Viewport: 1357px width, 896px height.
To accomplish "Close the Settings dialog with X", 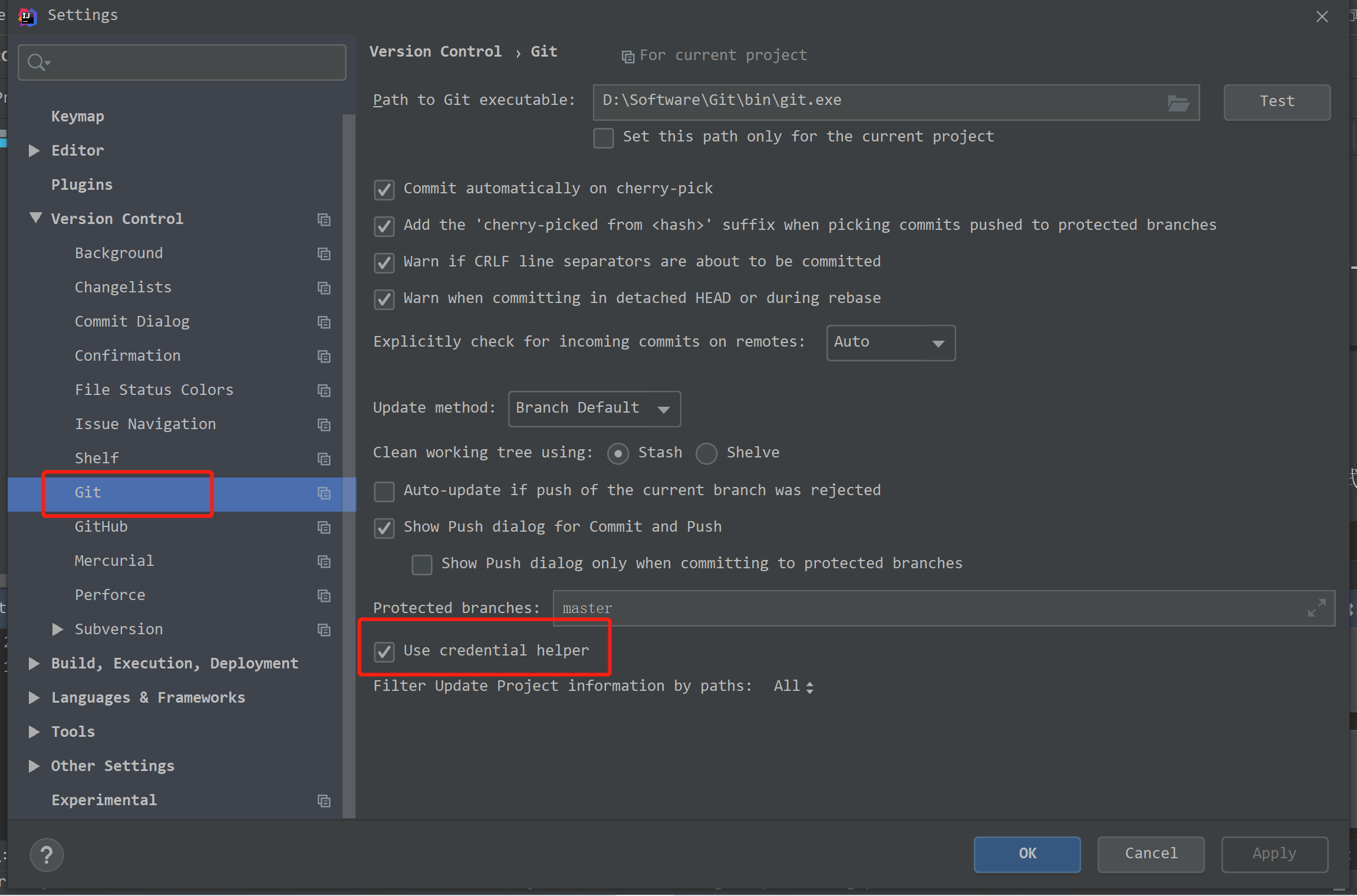I will (x=1322, y=17).
